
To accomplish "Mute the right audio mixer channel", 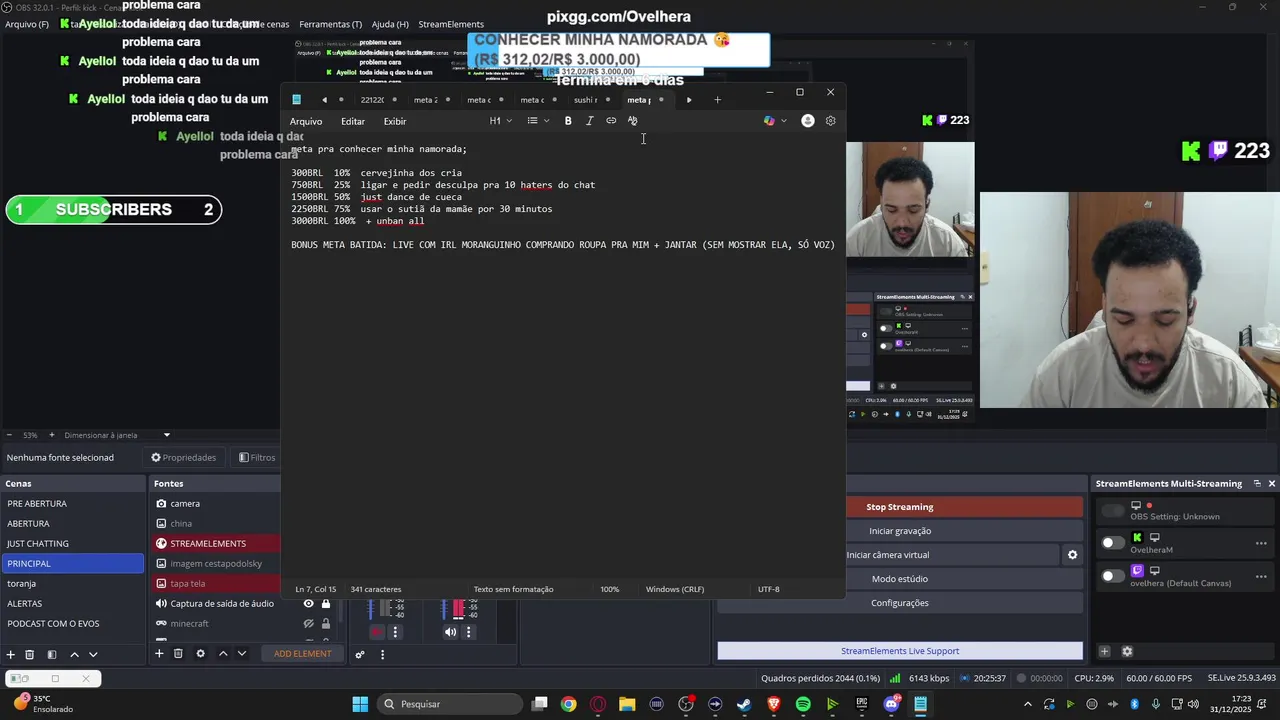I will tap(450, 632).
